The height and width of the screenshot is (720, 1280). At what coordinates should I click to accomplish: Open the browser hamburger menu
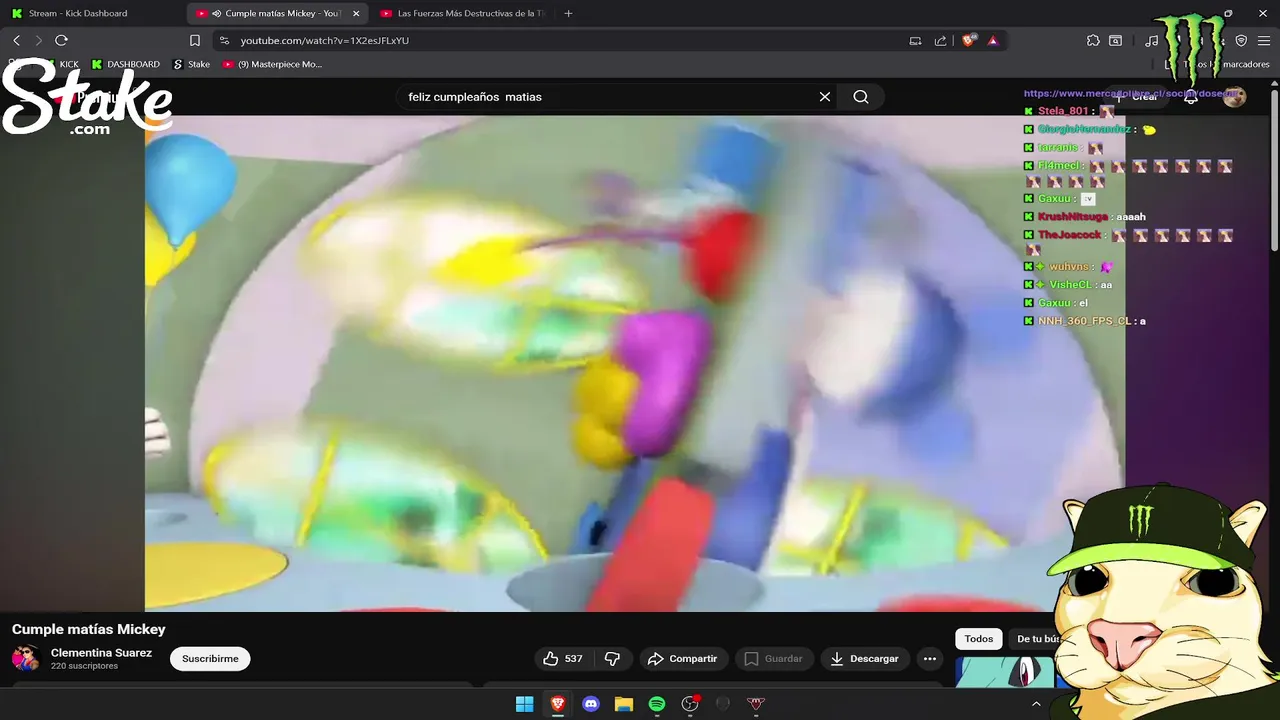(1264, 41)
